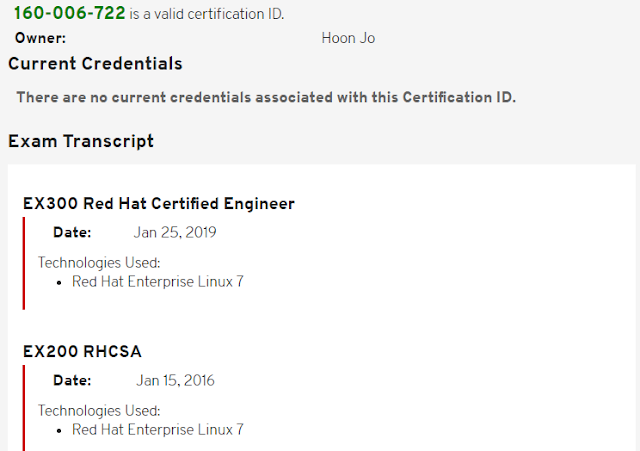Screen dimensions: 640x451
Task: Click the 'is a valid certification ID' text
Action: pyautogui.click(x=207, y=14)
